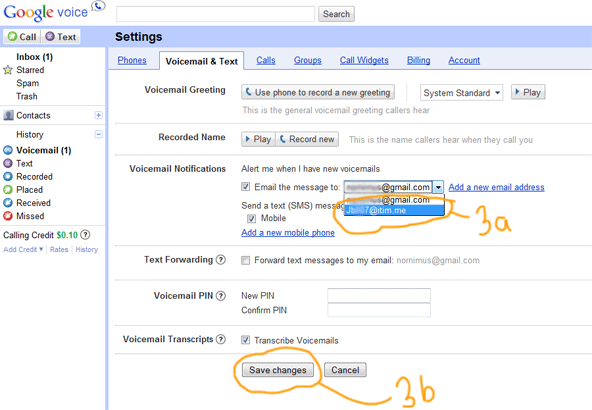Select the Voicemail & Text tab
This screenshot has height=410, width=592.
(202, 61)
